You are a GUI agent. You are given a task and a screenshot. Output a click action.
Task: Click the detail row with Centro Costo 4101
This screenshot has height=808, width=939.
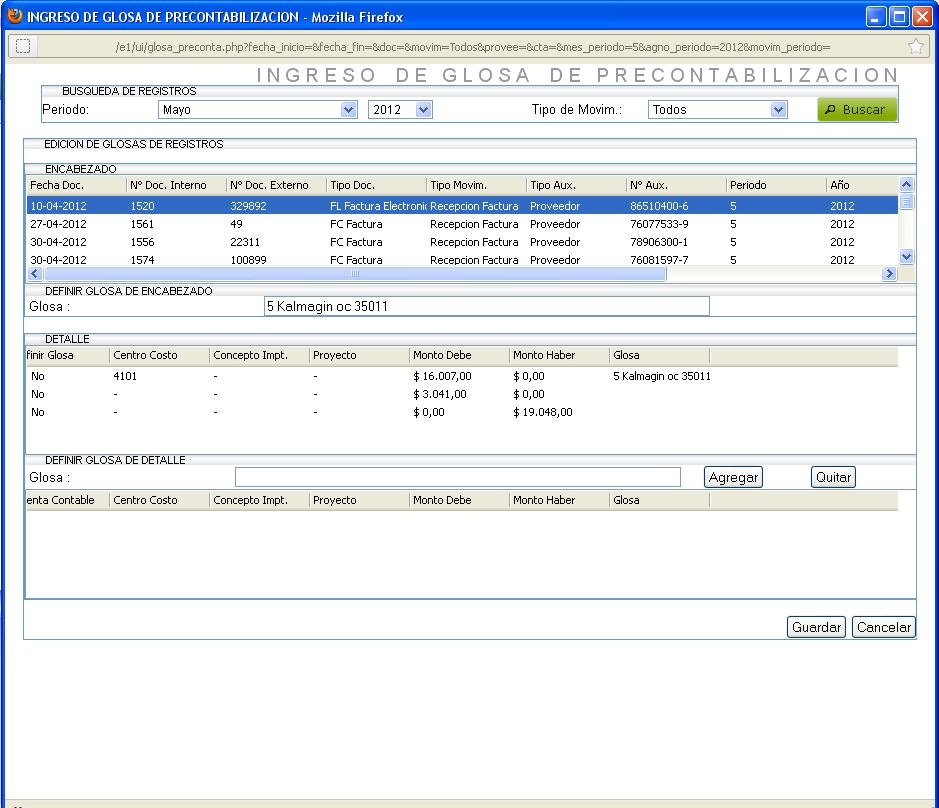click(x=462, y=376)
